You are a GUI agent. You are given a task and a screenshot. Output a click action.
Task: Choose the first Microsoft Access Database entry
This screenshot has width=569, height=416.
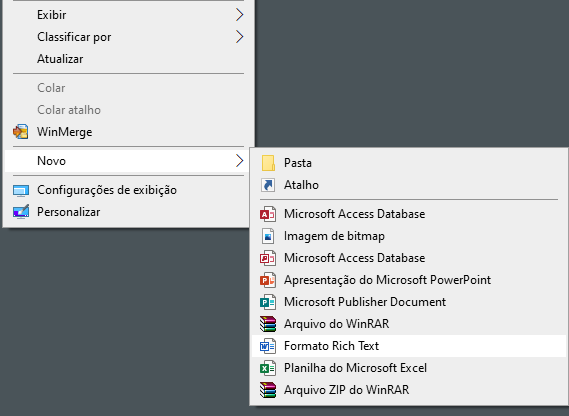pos(409,214)
